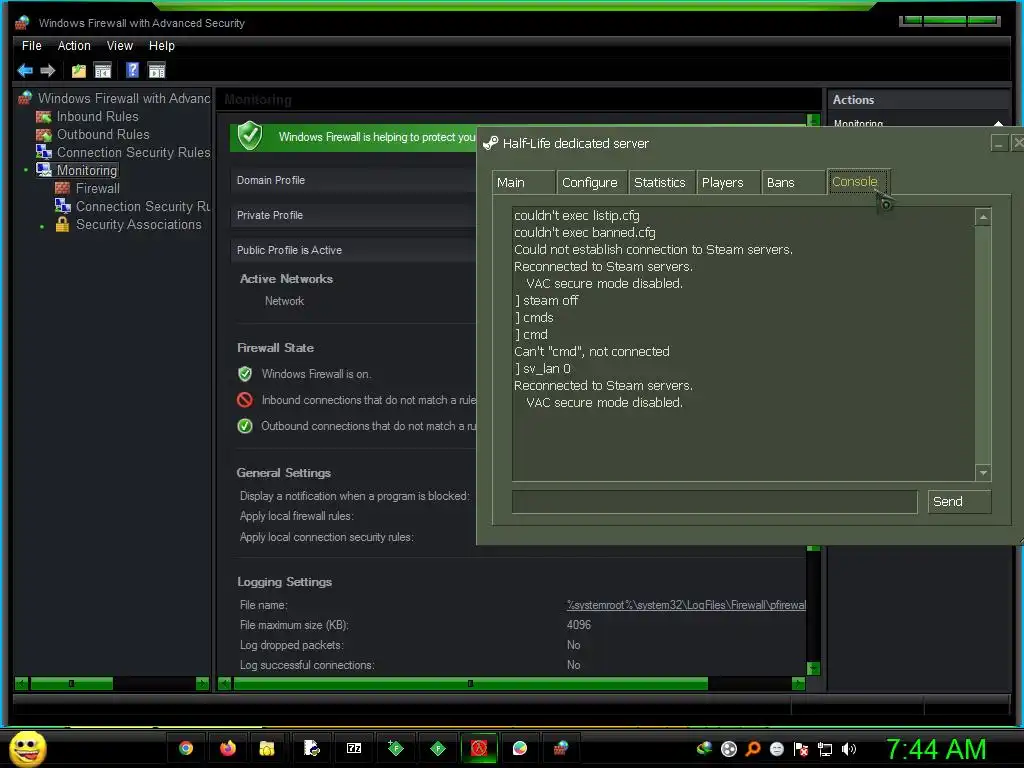Open the file folder taskbar icon
The height and width of the screenshot is (768, 1024).
pyautogui.click(x=267, y=748)
